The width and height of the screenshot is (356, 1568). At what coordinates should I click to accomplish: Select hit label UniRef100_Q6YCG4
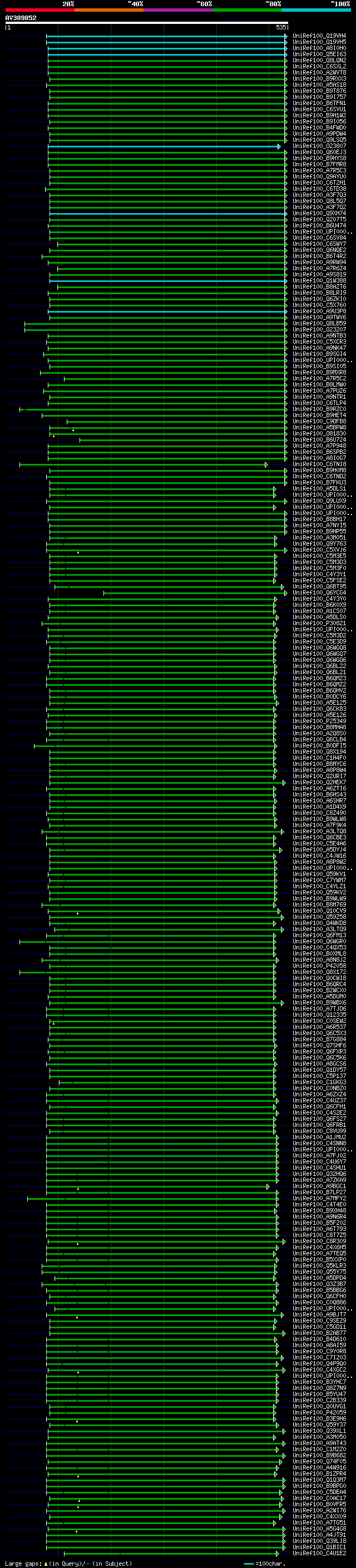pyautogui.click(x=319, y=593)
